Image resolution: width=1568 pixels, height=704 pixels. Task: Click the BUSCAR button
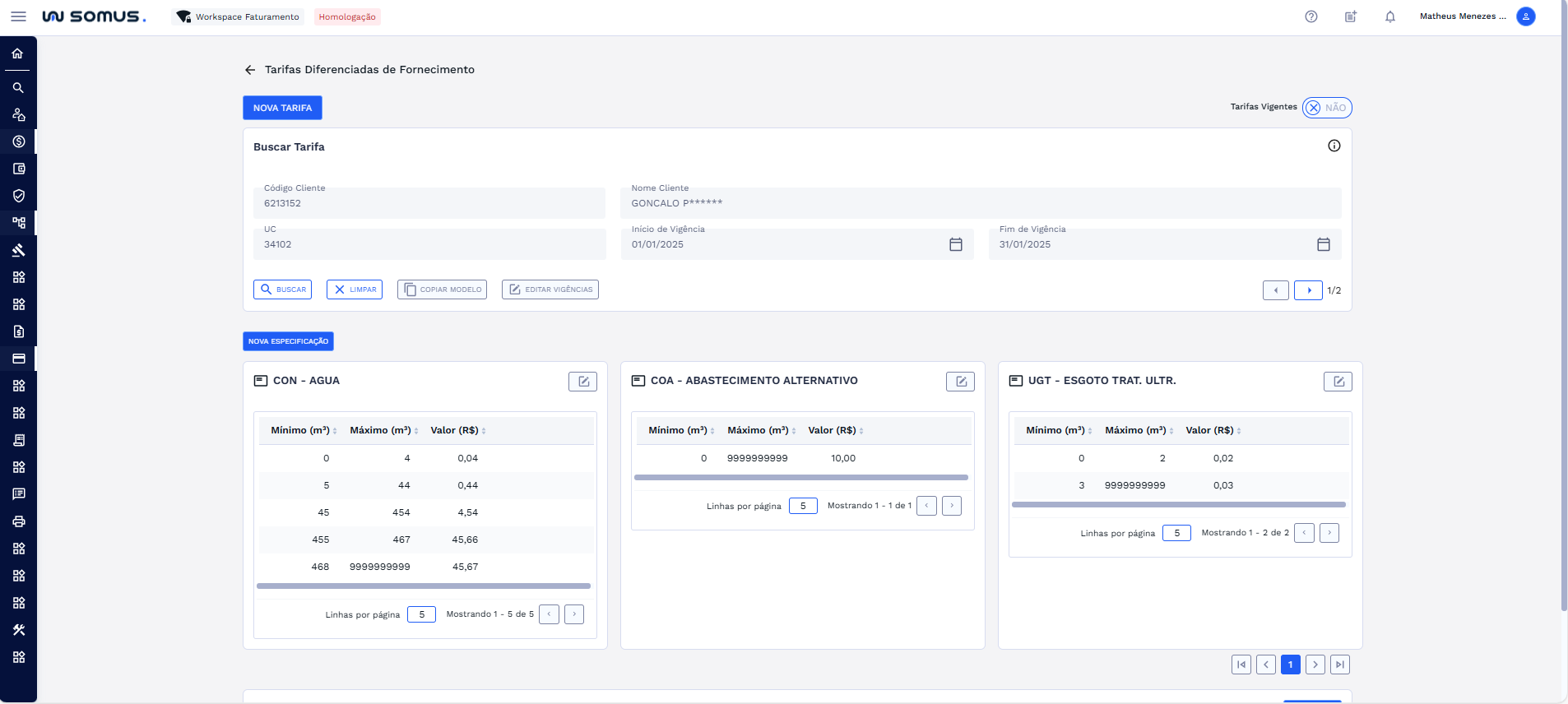282,289
